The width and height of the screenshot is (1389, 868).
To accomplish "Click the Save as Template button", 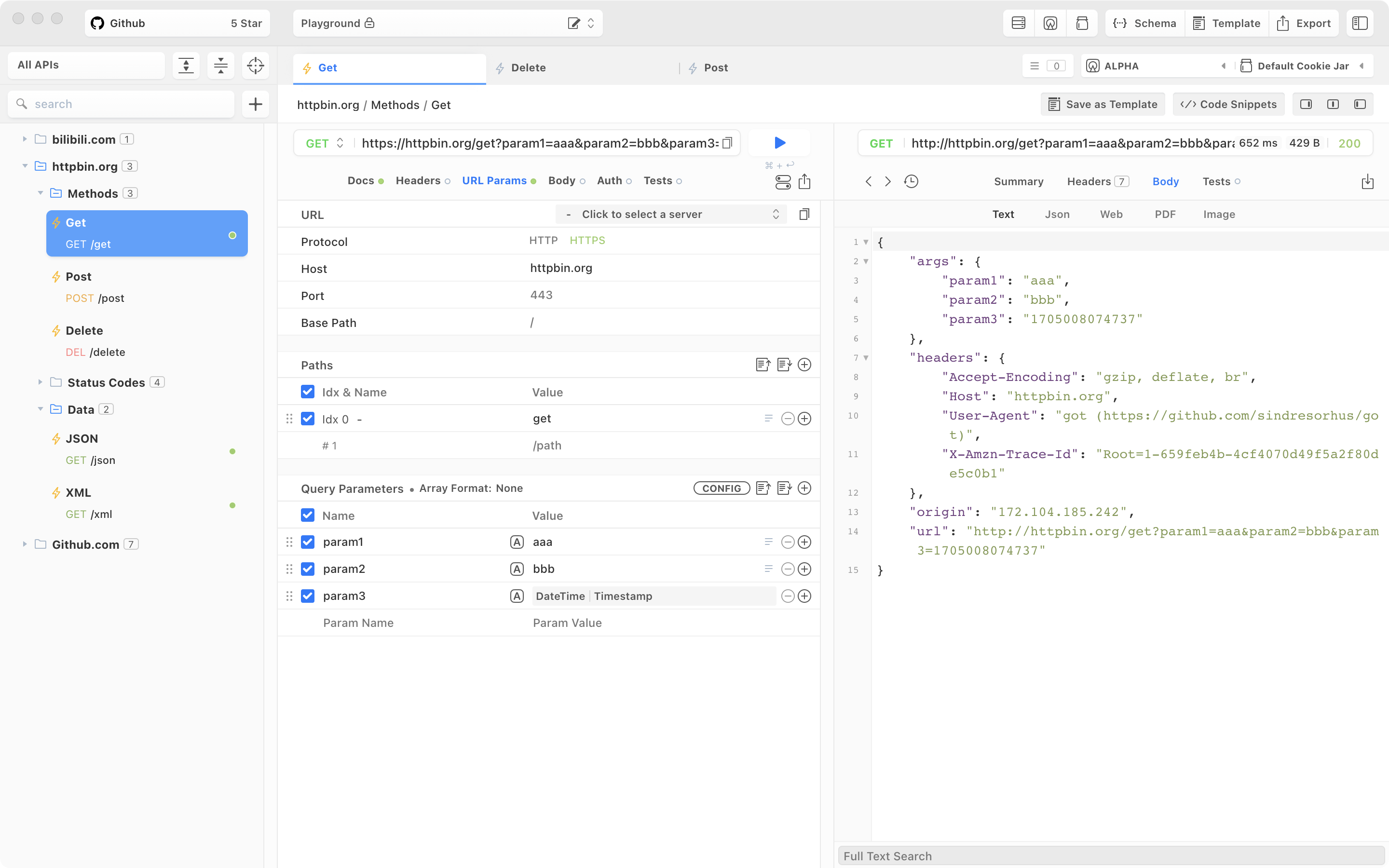I will pyautogui.click(x=1102, y=104).
